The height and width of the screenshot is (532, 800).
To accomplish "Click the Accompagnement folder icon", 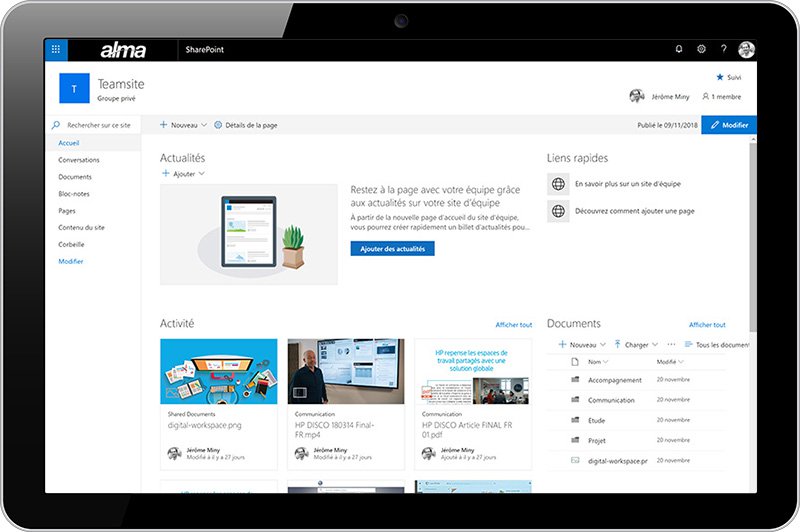I will (x=575, y=379).
